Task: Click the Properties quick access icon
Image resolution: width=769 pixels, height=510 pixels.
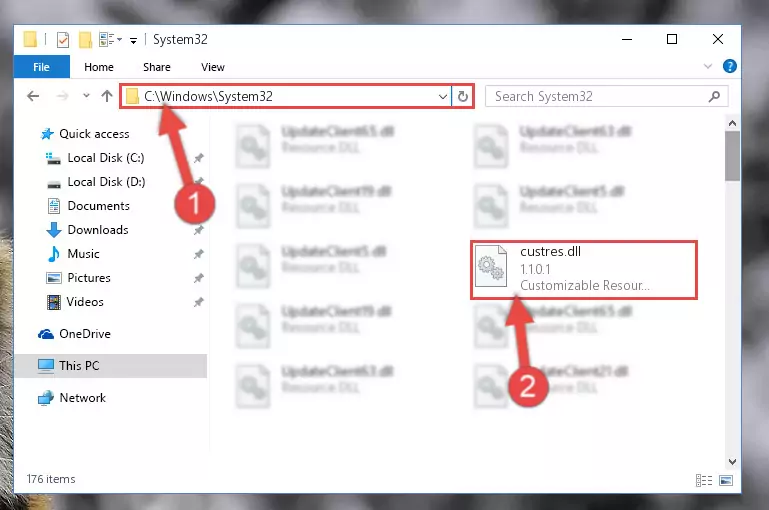Action: click(x=63, y=40)
